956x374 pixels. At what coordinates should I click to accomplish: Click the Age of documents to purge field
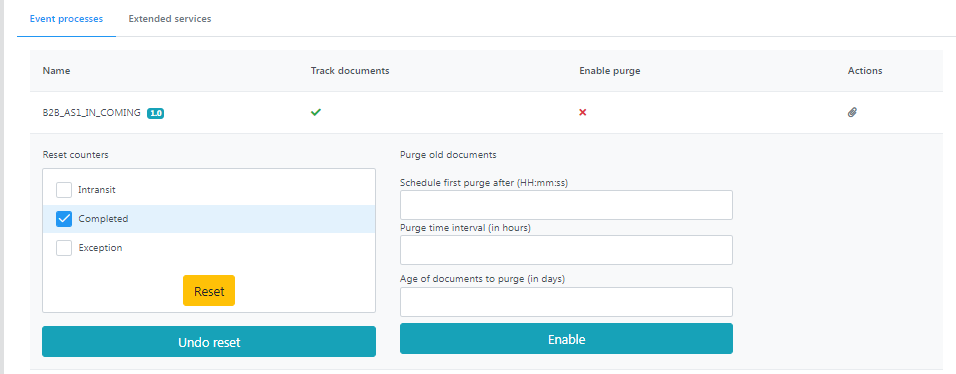(x=566, y=302)
